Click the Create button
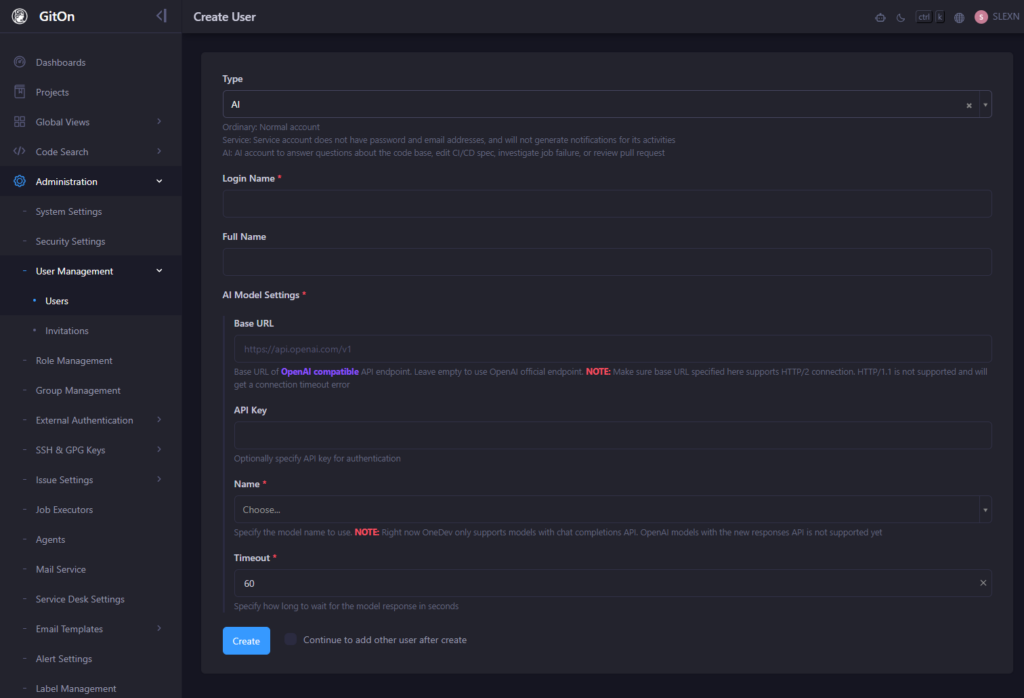This screenshot has width=1024, height=698. (246, 641)
